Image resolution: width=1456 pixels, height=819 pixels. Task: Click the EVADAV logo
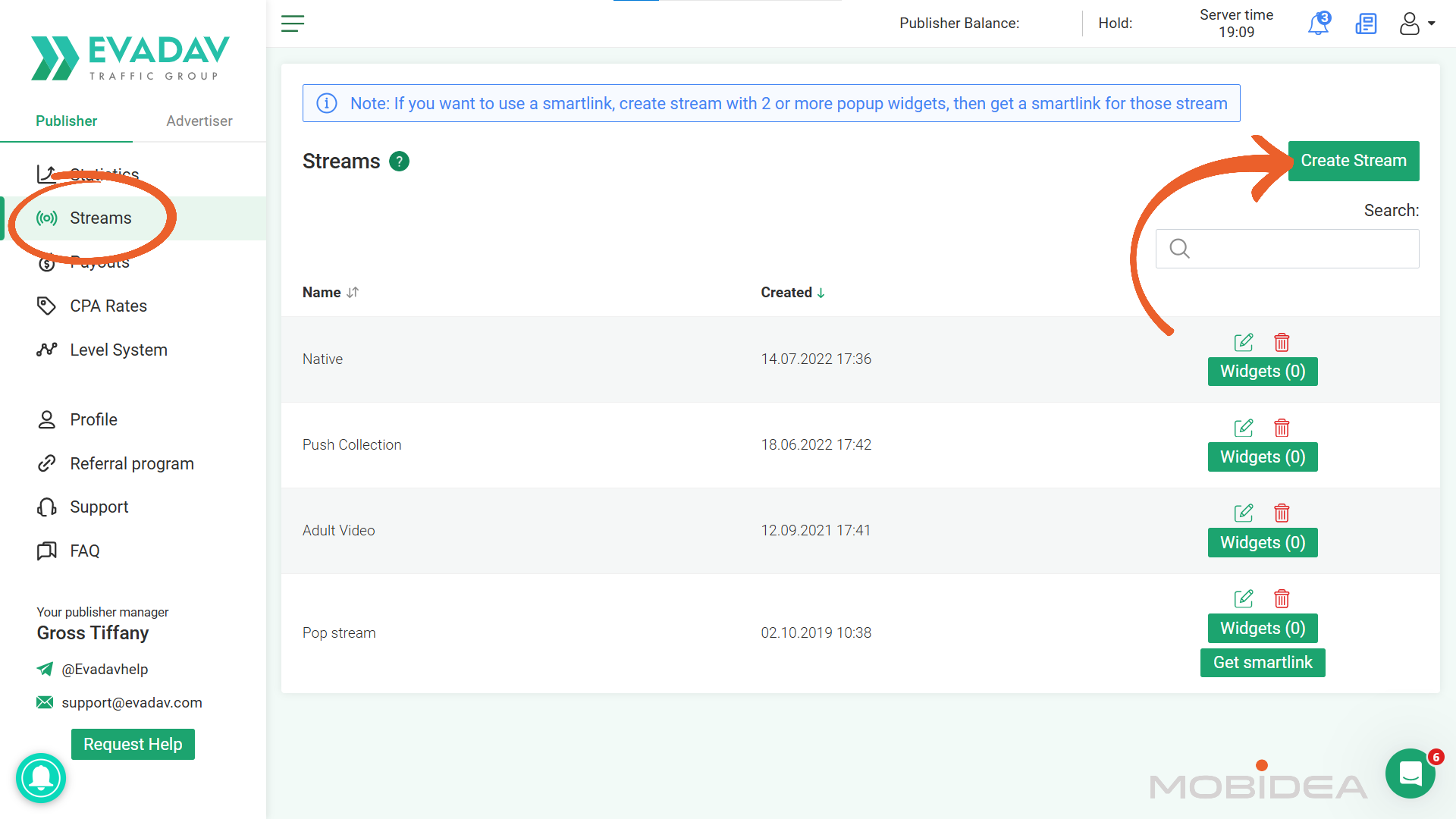tap(130, 58)
